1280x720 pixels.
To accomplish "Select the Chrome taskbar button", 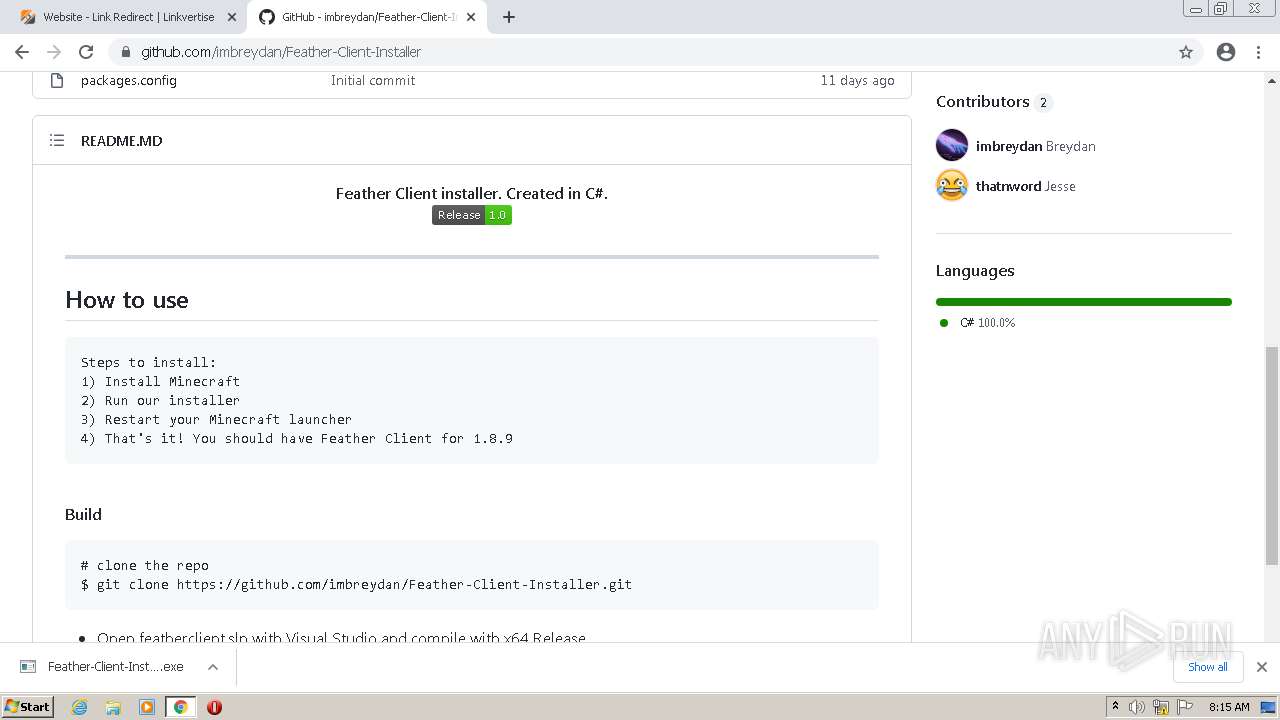I will pos(181,707).
